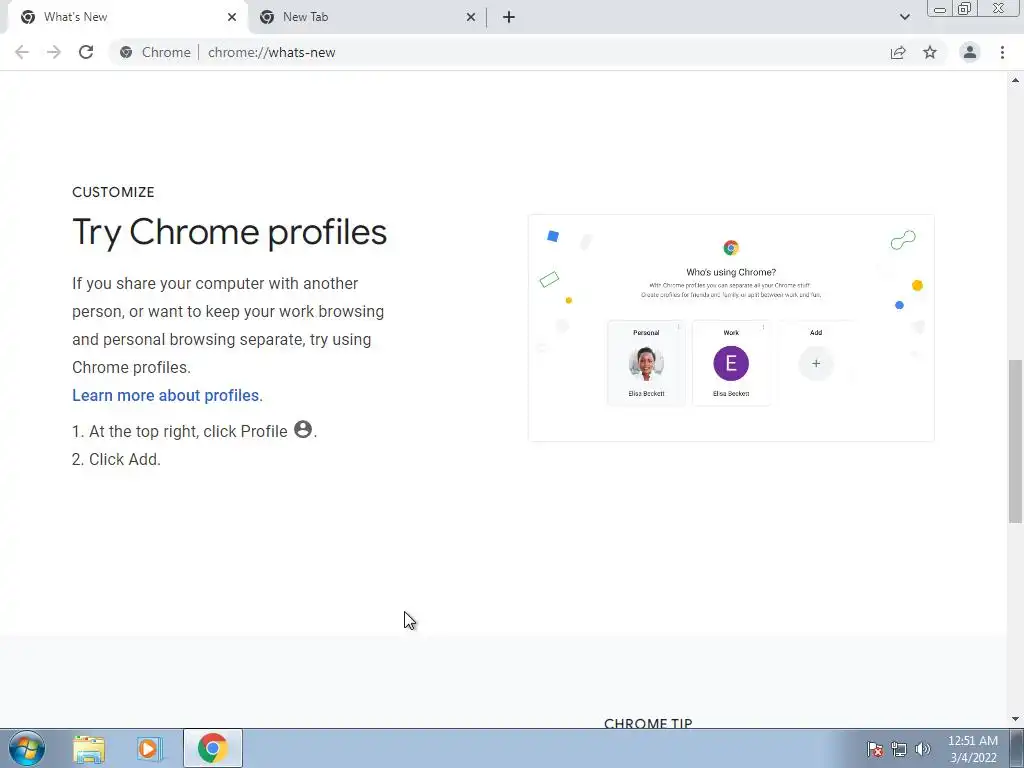Launch Windows Media Player from taskbar

tap(149, 749)
